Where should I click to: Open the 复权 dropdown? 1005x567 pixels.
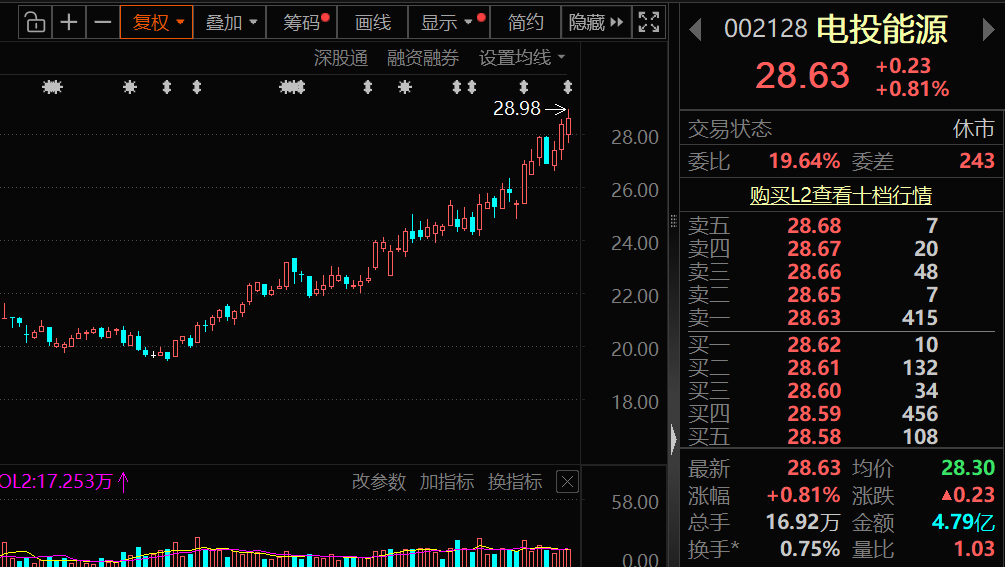[157, 22]
